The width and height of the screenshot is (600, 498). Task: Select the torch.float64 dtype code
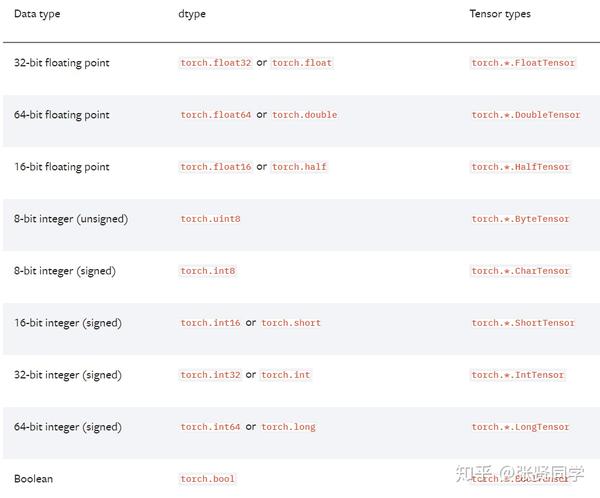coord(215,115)
